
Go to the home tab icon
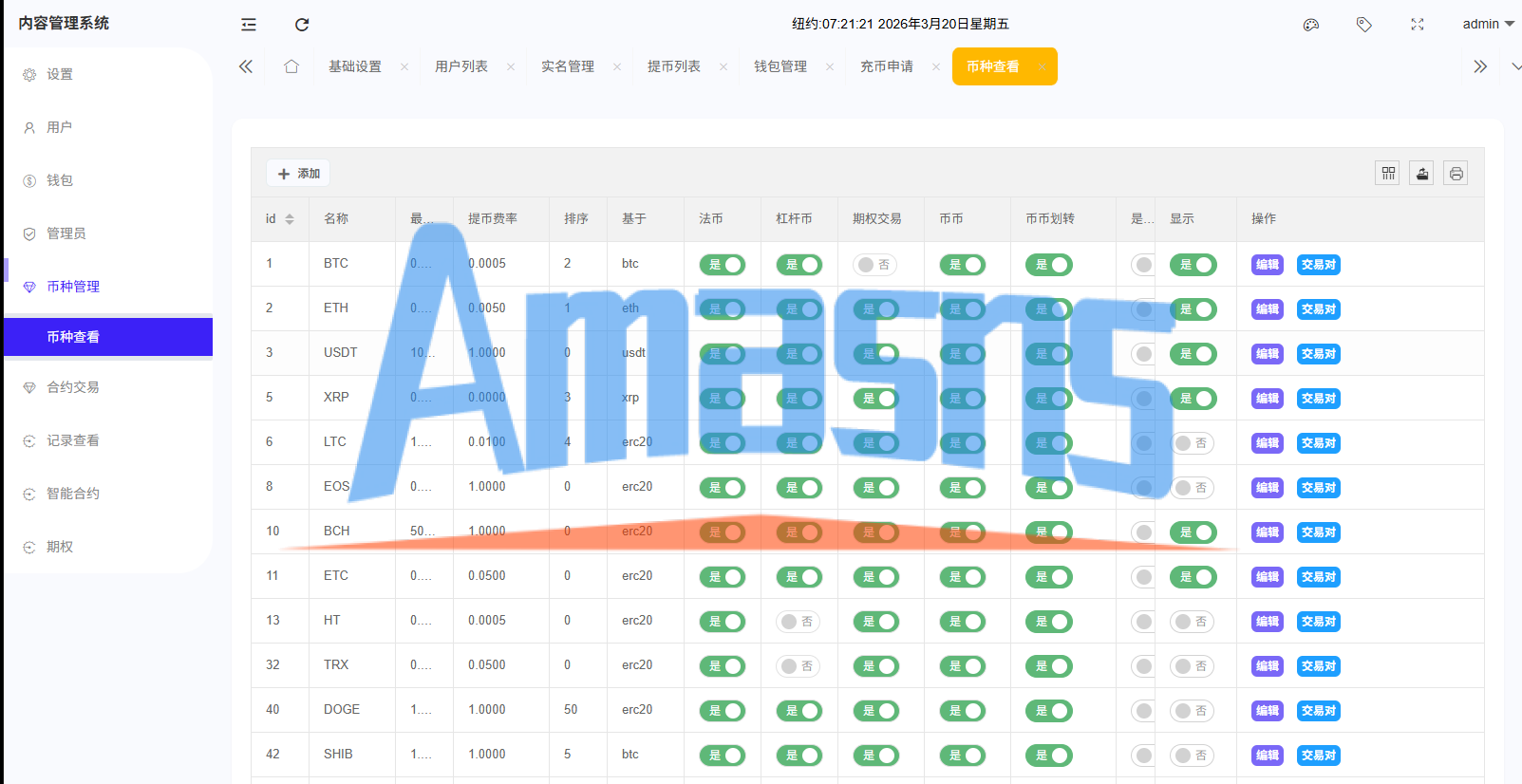291,66
